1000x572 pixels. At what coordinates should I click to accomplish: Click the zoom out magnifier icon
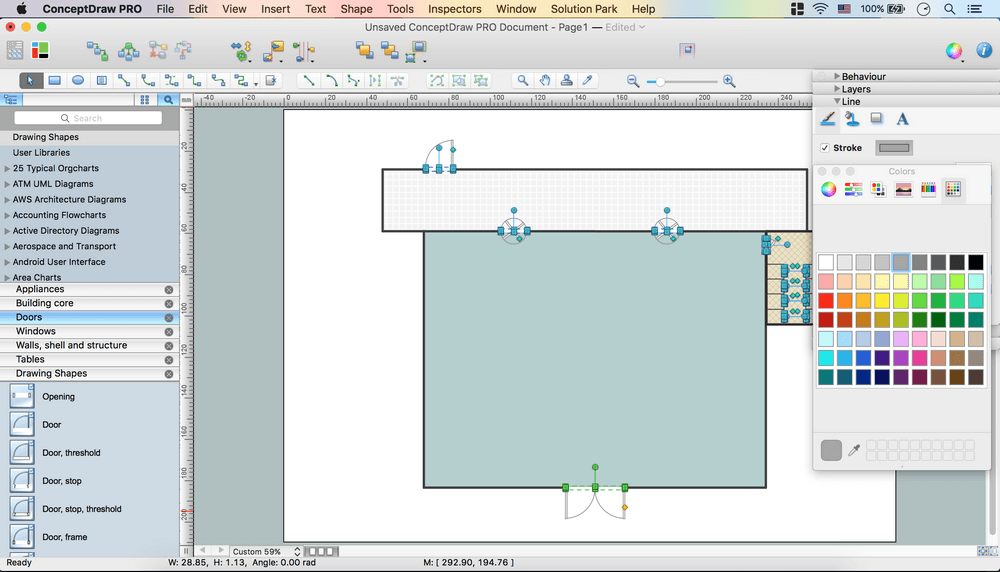[x=633, y=81]
